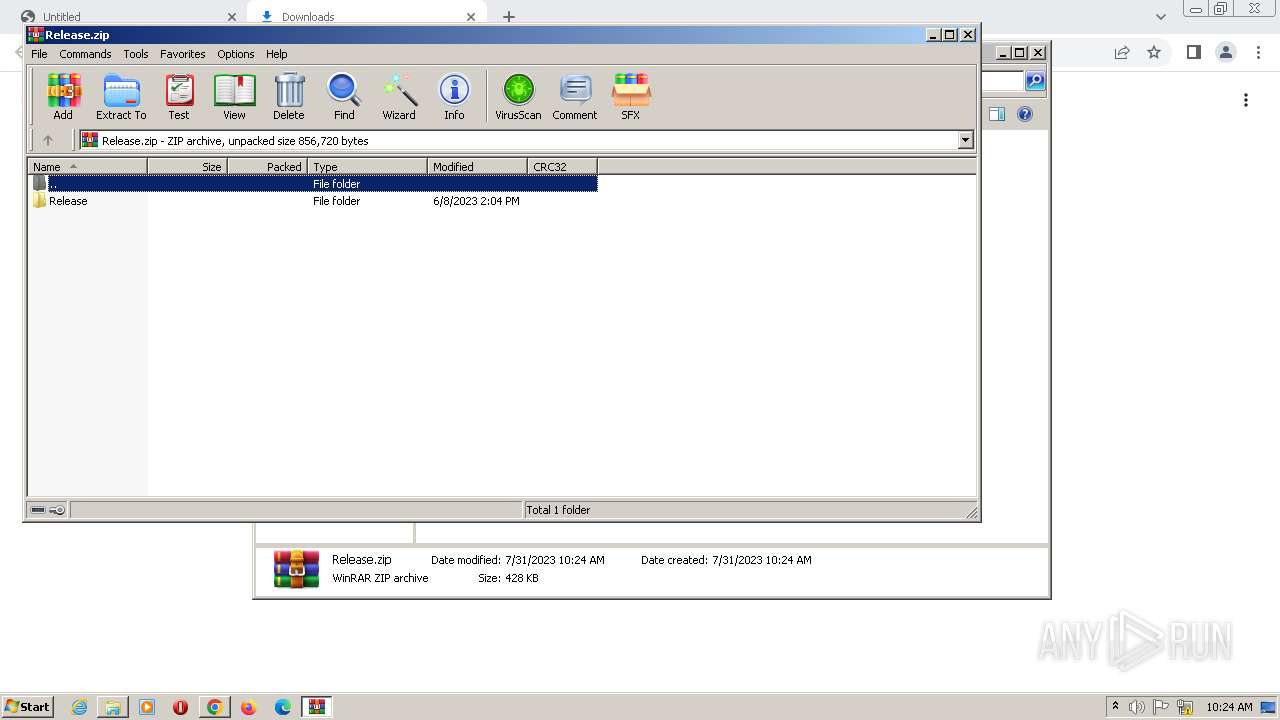Click the Explorer help question icon

pos(1025,114)
